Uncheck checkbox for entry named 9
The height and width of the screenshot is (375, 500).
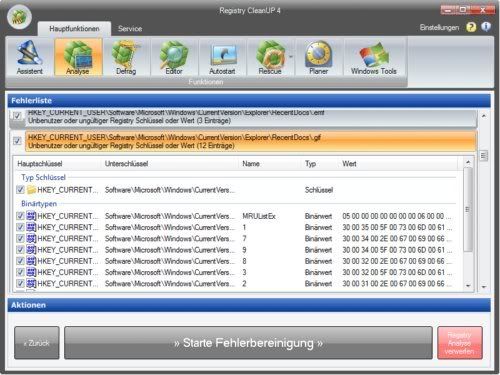click(20, 250)
